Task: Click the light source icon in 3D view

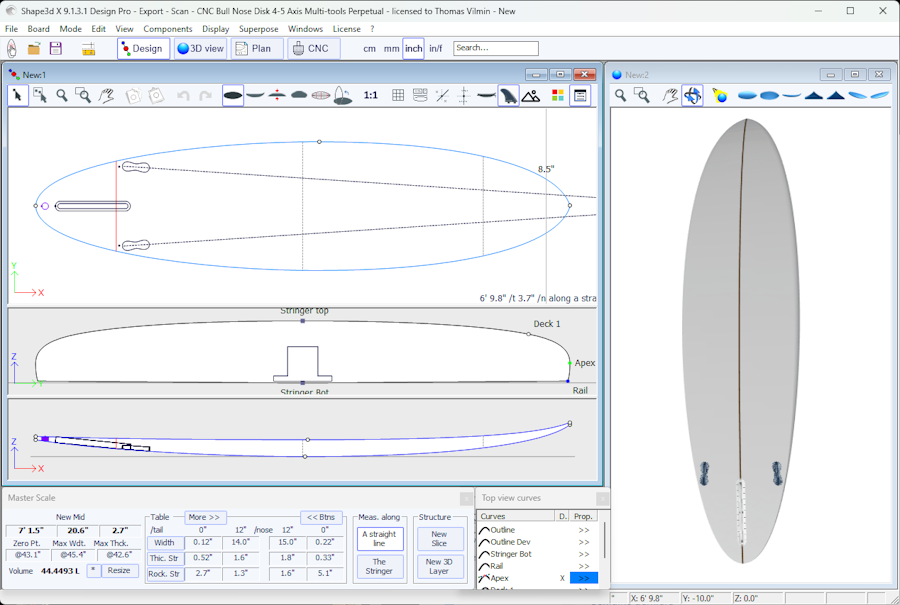Action: click(719, 96)
